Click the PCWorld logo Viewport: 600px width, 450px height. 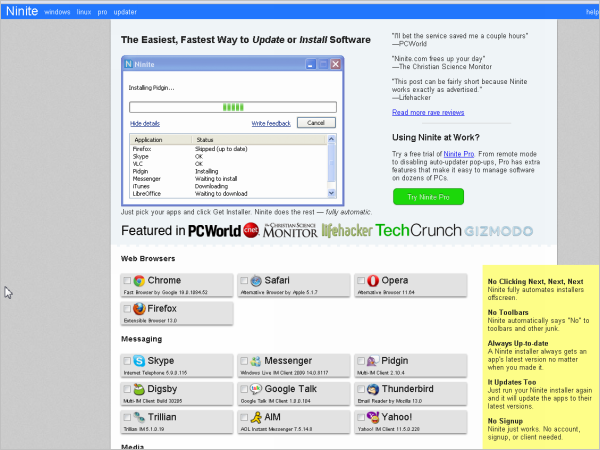pyautogui.click(x=214, y=230)
